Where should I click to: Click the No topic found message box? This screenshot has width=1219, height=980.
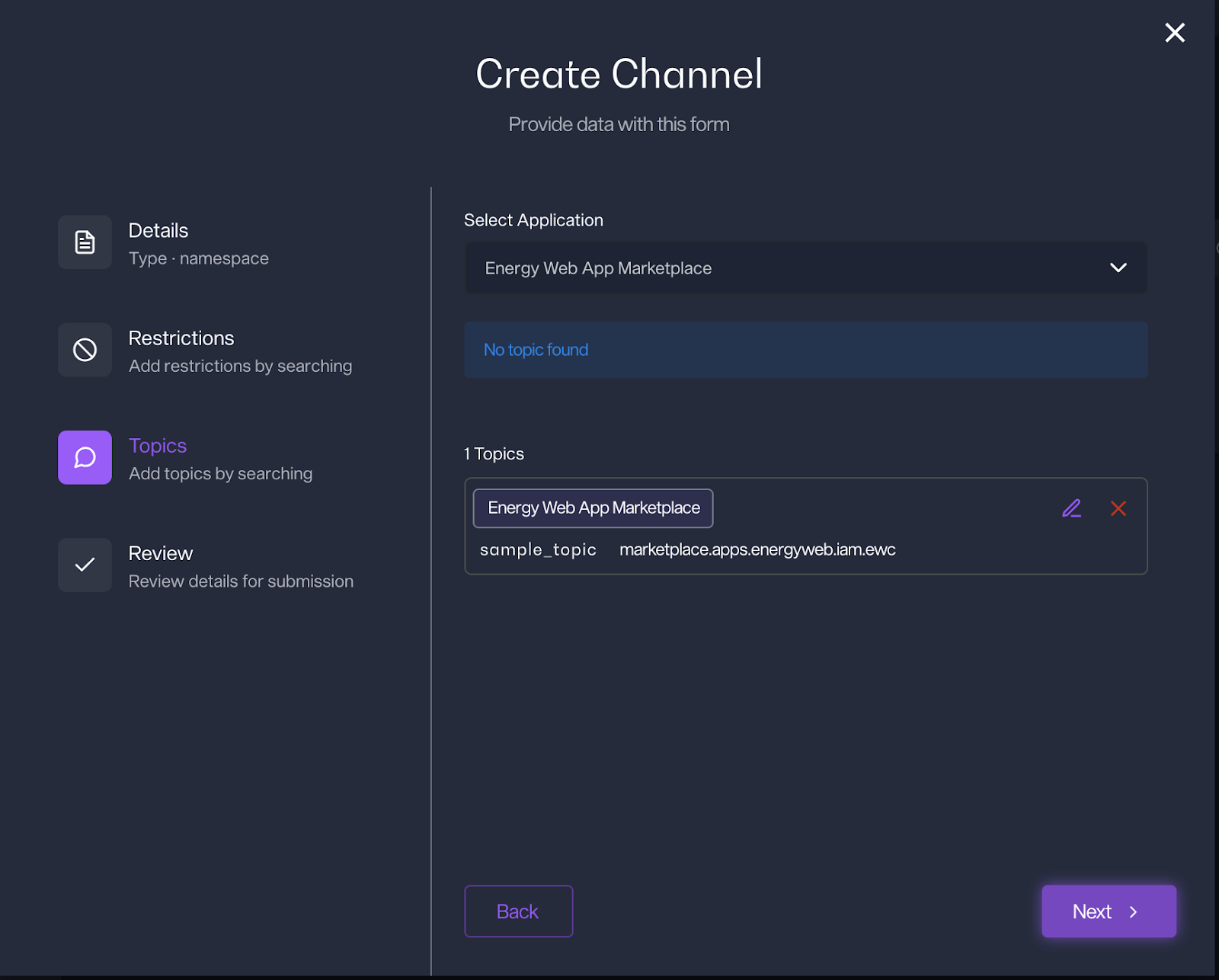pyautogui.click(x=805, y=350)
